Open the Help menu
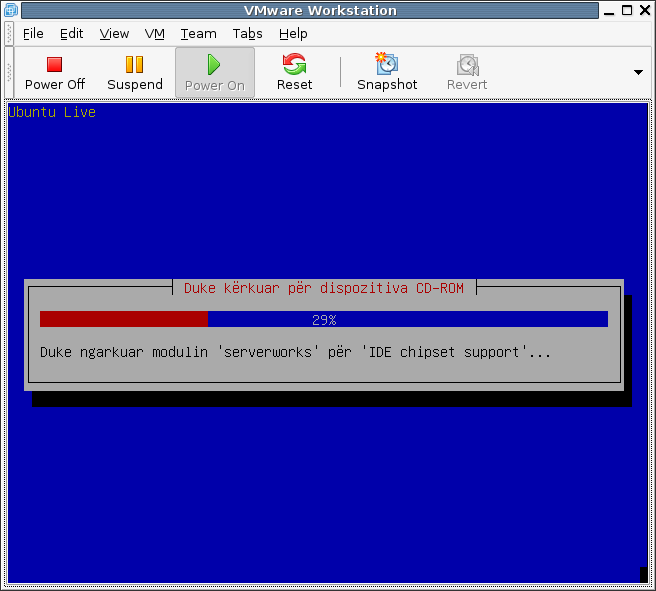 tap(293, 33)
